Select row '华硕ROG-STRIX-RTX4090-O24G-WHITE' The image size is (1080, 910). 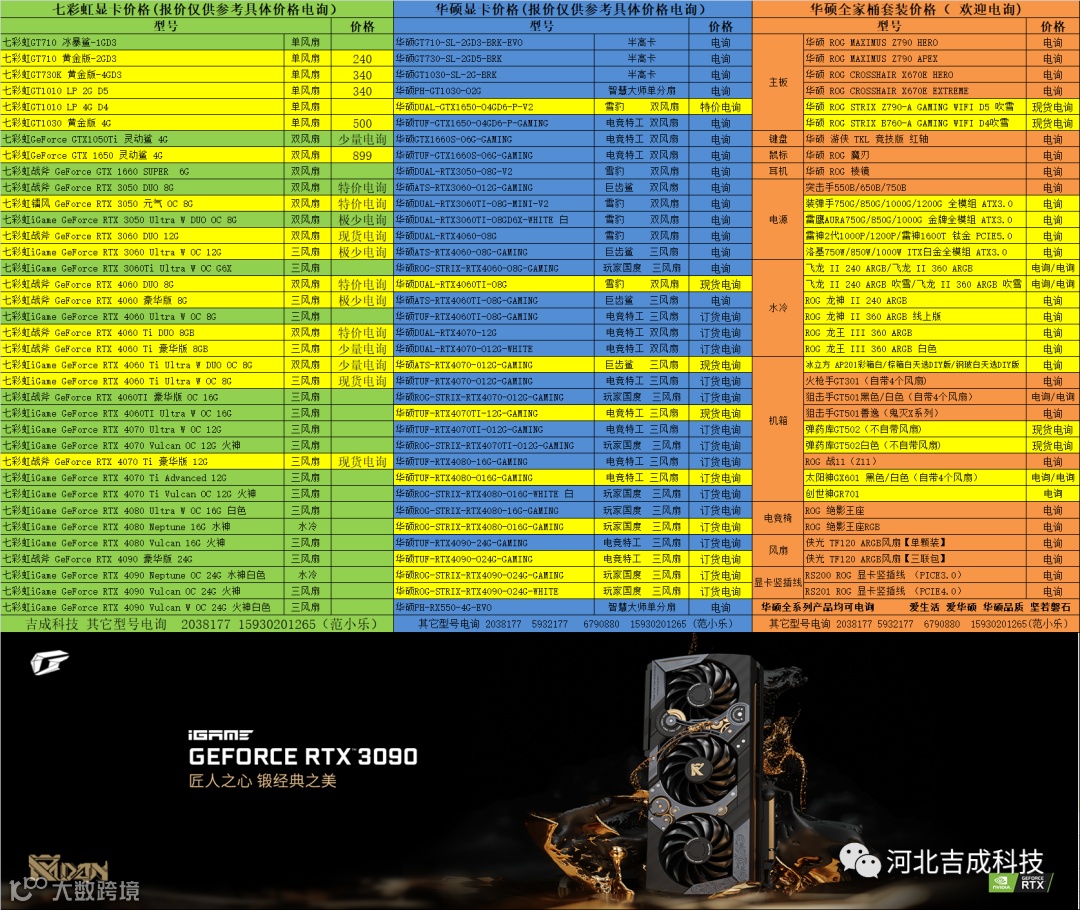click(572, 591)
